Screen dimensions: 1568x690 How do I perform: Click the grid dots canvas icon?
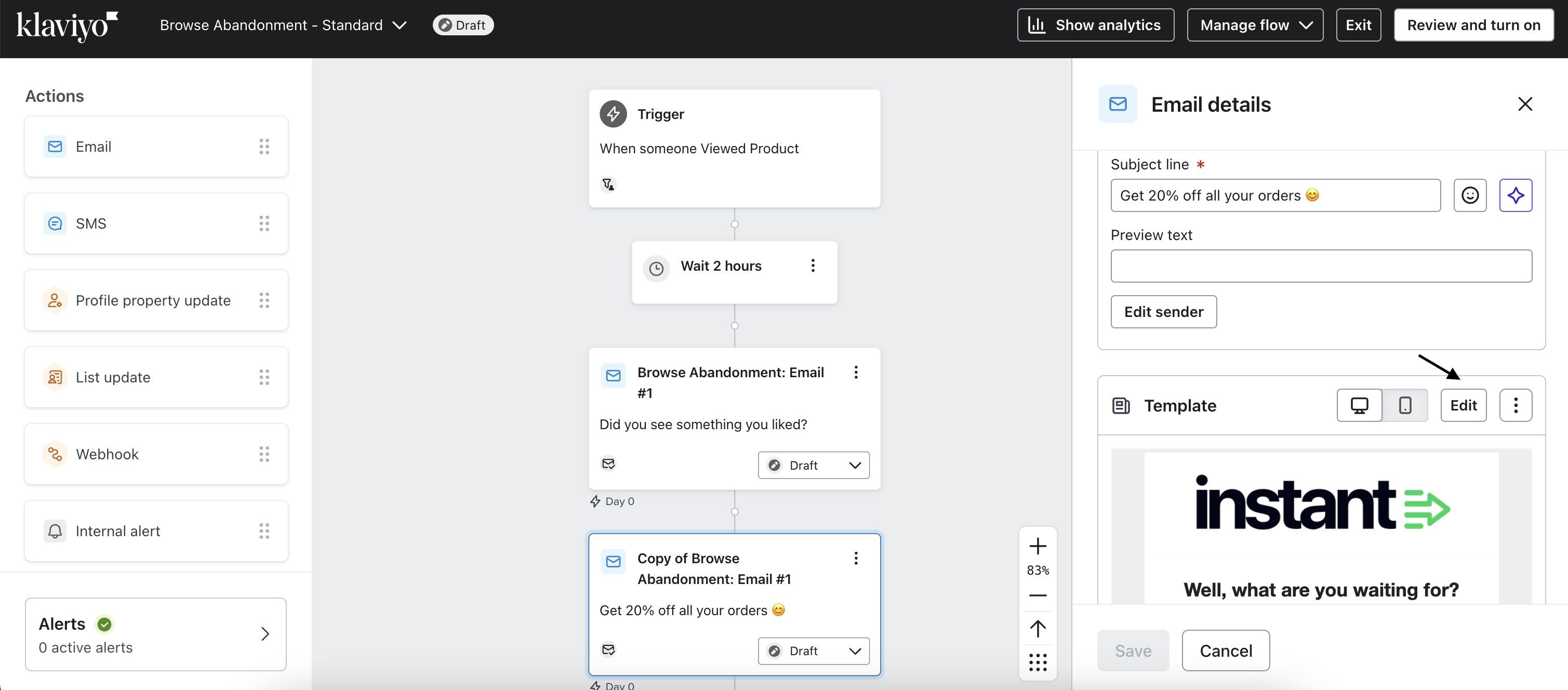(x=1038, y=662)
